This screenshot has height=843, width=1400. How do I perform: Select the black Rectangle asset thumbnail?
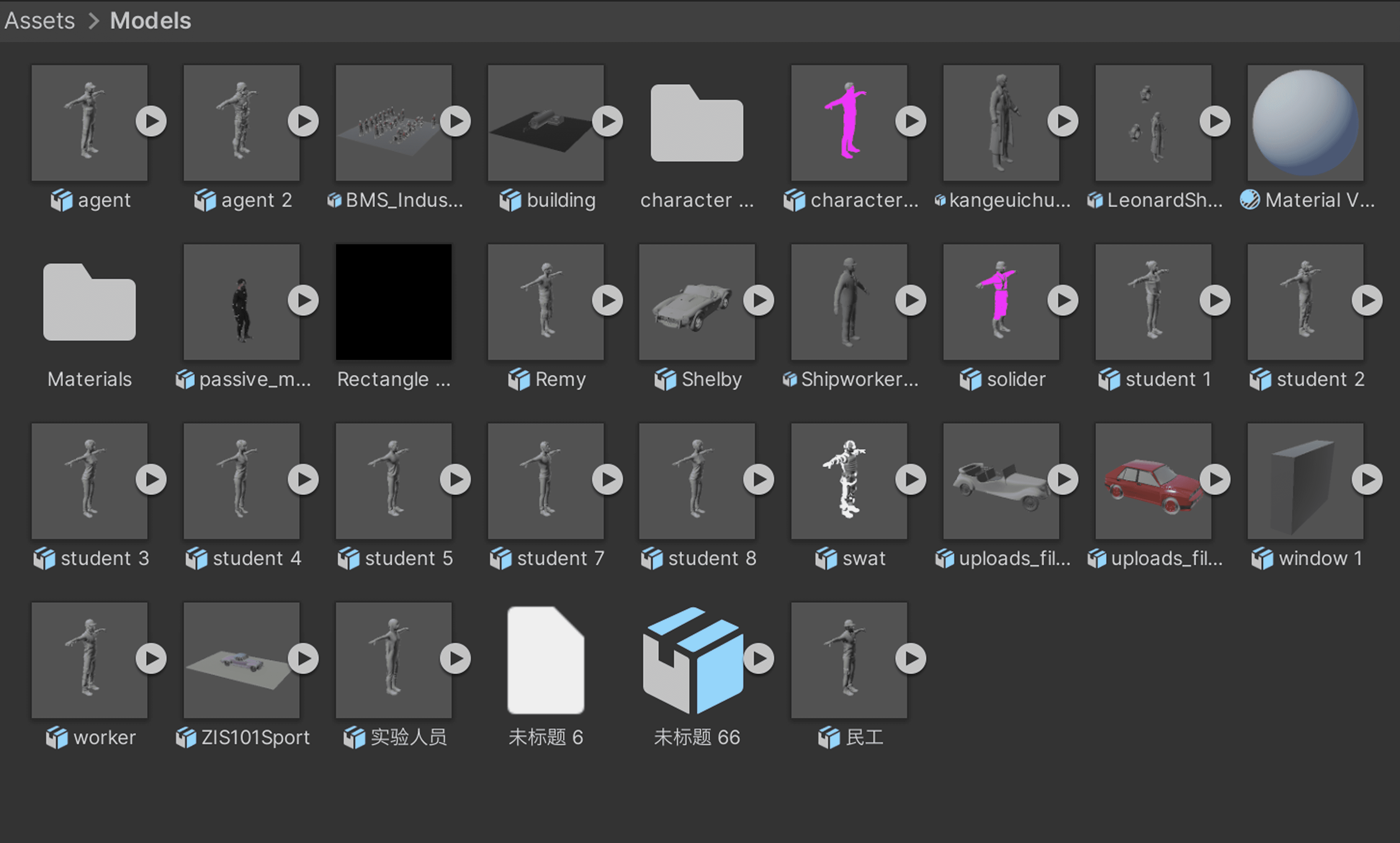coord(394,302)
